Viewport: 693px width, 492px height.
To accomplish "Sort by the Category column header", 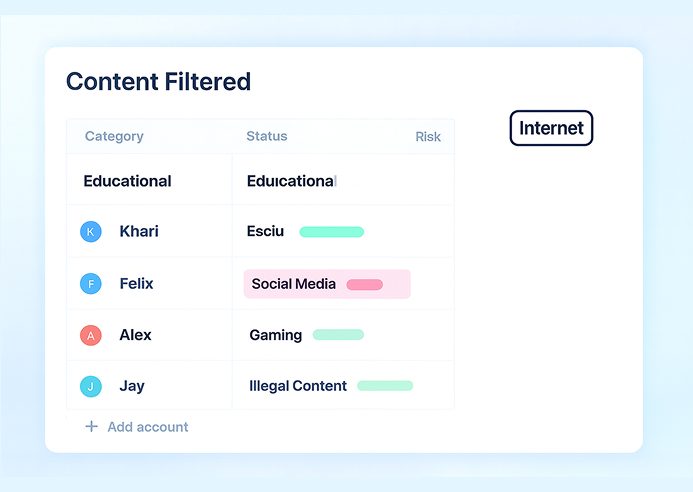I will click(x=114, y=137).
